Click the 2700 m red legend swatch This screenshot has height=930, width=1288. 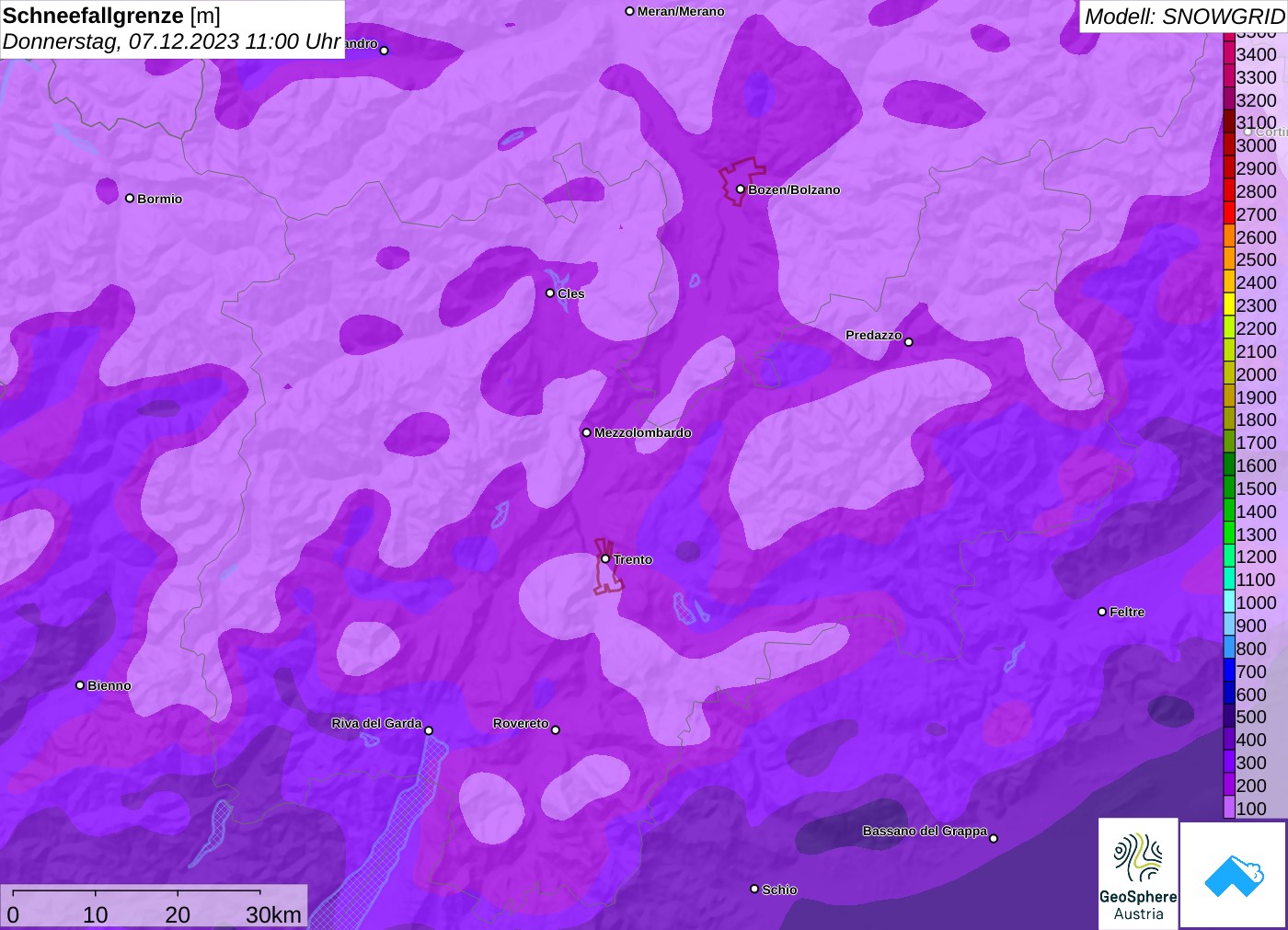pos(1229,214)
